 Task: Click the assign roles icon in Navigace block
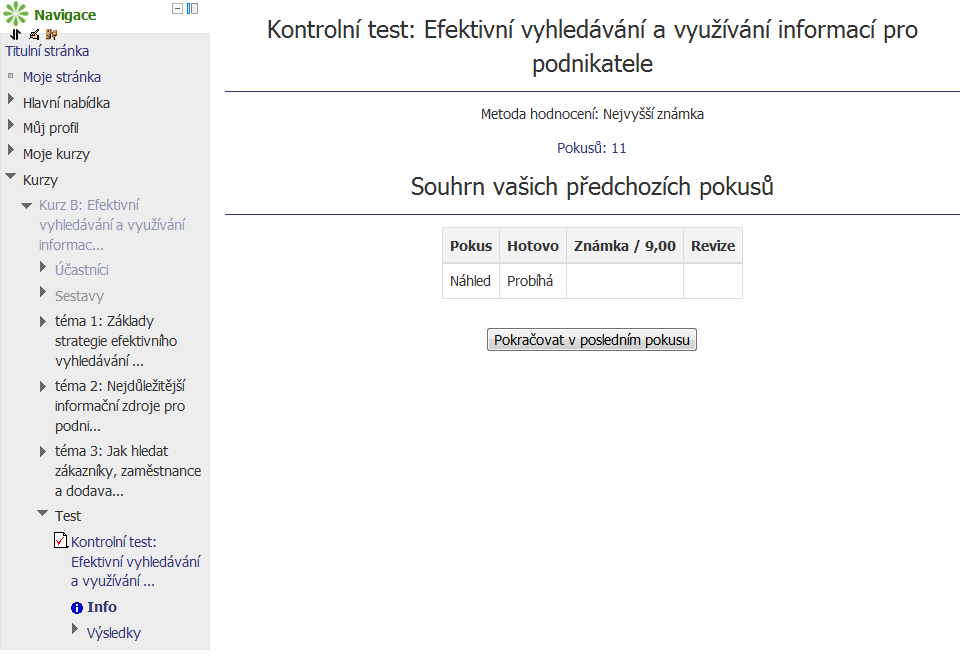(52, 34)
